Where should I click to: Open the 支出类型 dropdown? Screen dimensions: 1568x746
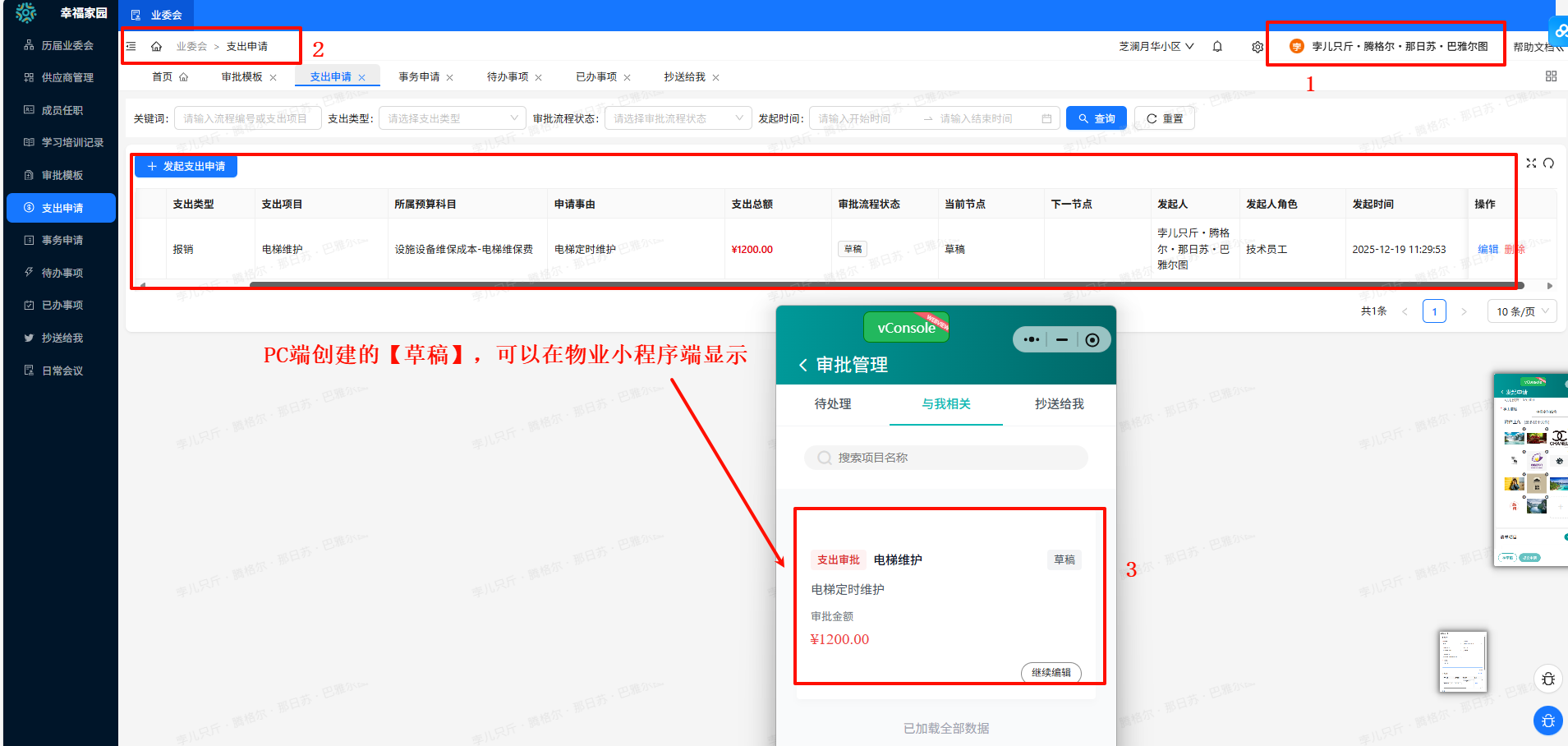(452, 118)
